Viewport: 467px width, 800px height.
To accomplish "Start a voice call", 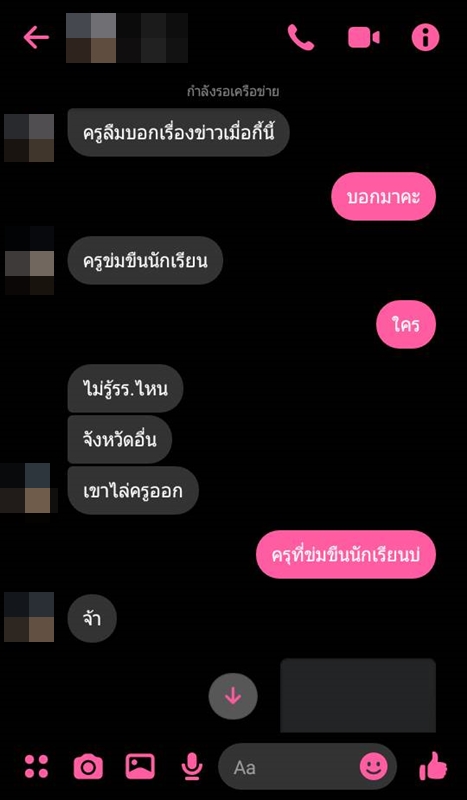I will click(301, 37).
